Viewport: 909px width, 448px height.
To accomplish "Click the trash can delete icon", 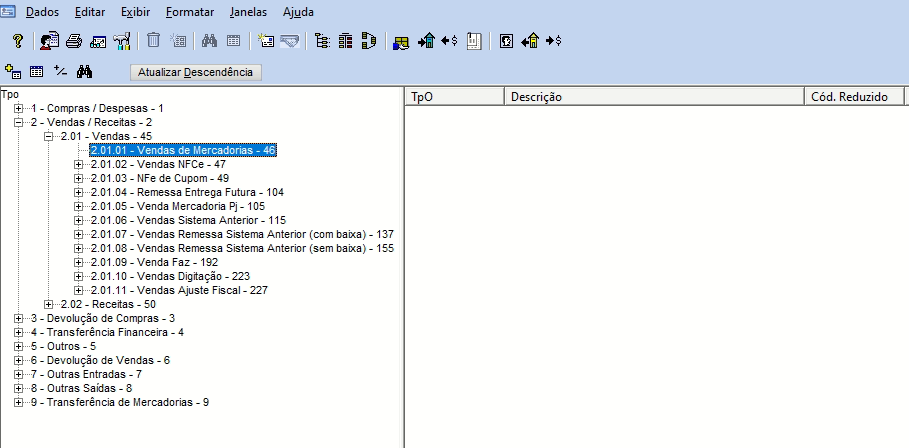I will [x=154, y=42].
